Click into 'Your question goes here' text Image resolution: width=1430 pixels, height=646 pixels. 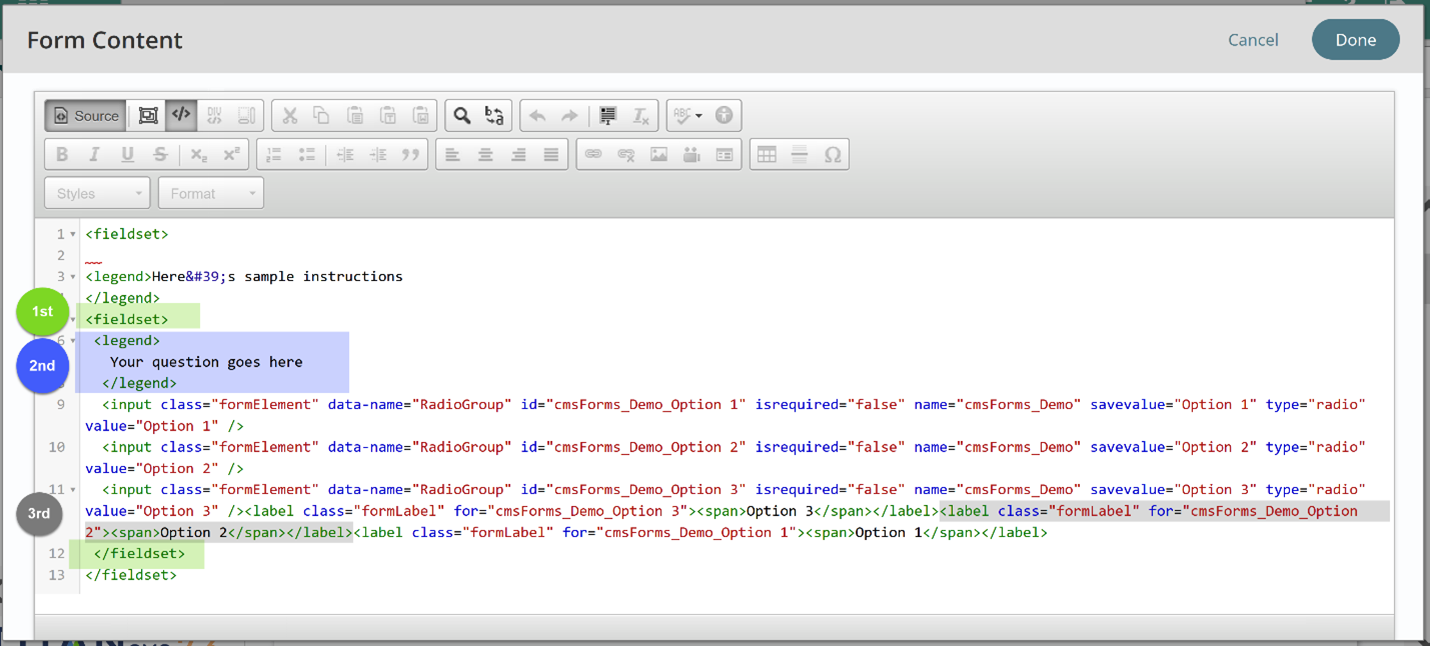click(x=206, y=362)
